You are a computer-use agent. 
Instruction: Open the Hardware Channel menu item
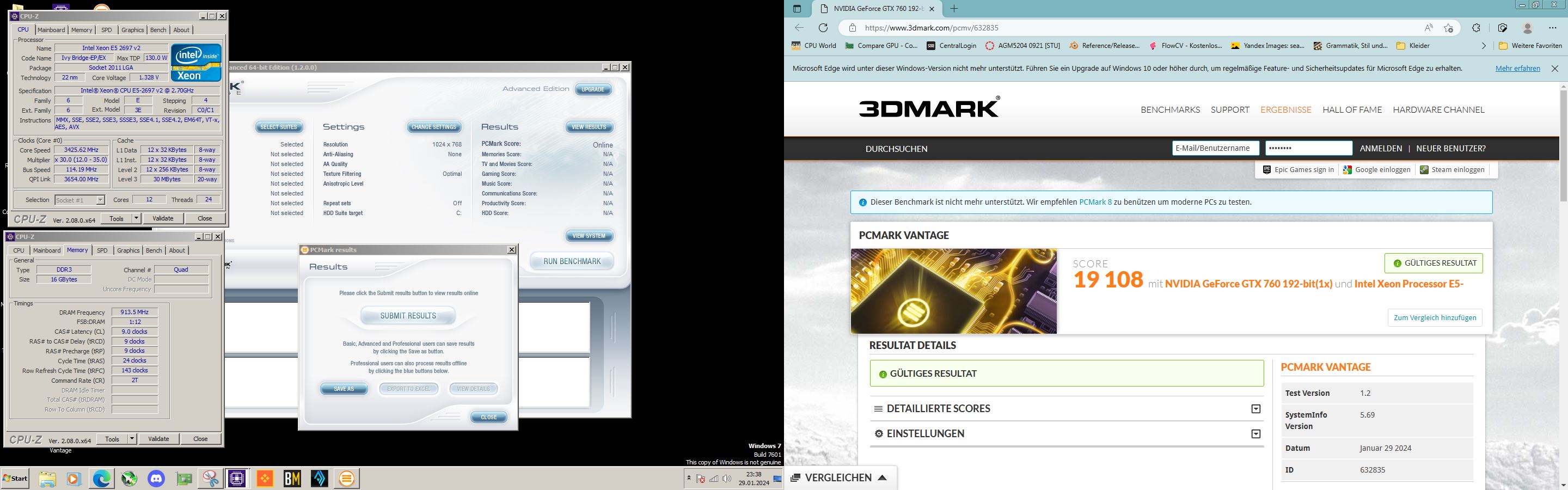[x=1438, y=110]
